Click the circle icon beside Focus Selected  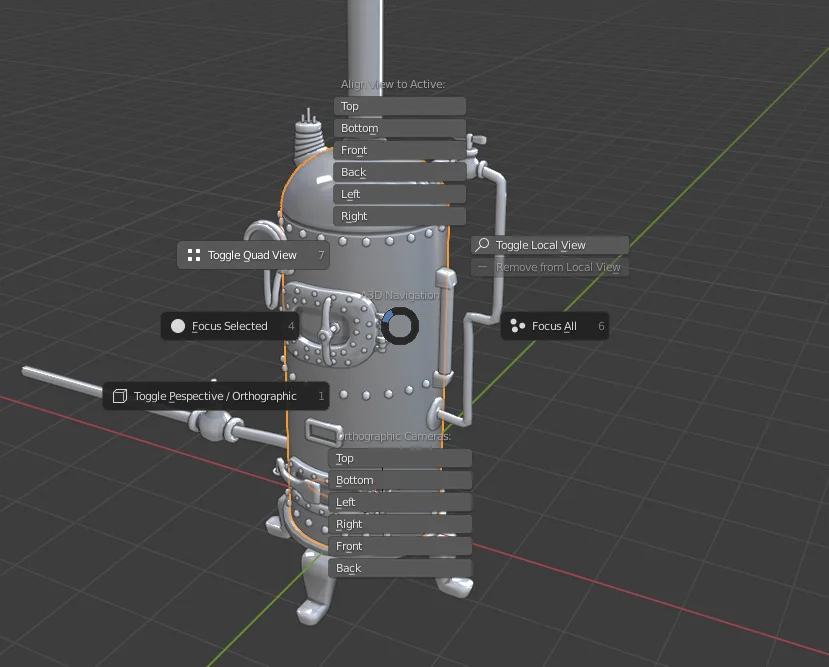(177, 325)
